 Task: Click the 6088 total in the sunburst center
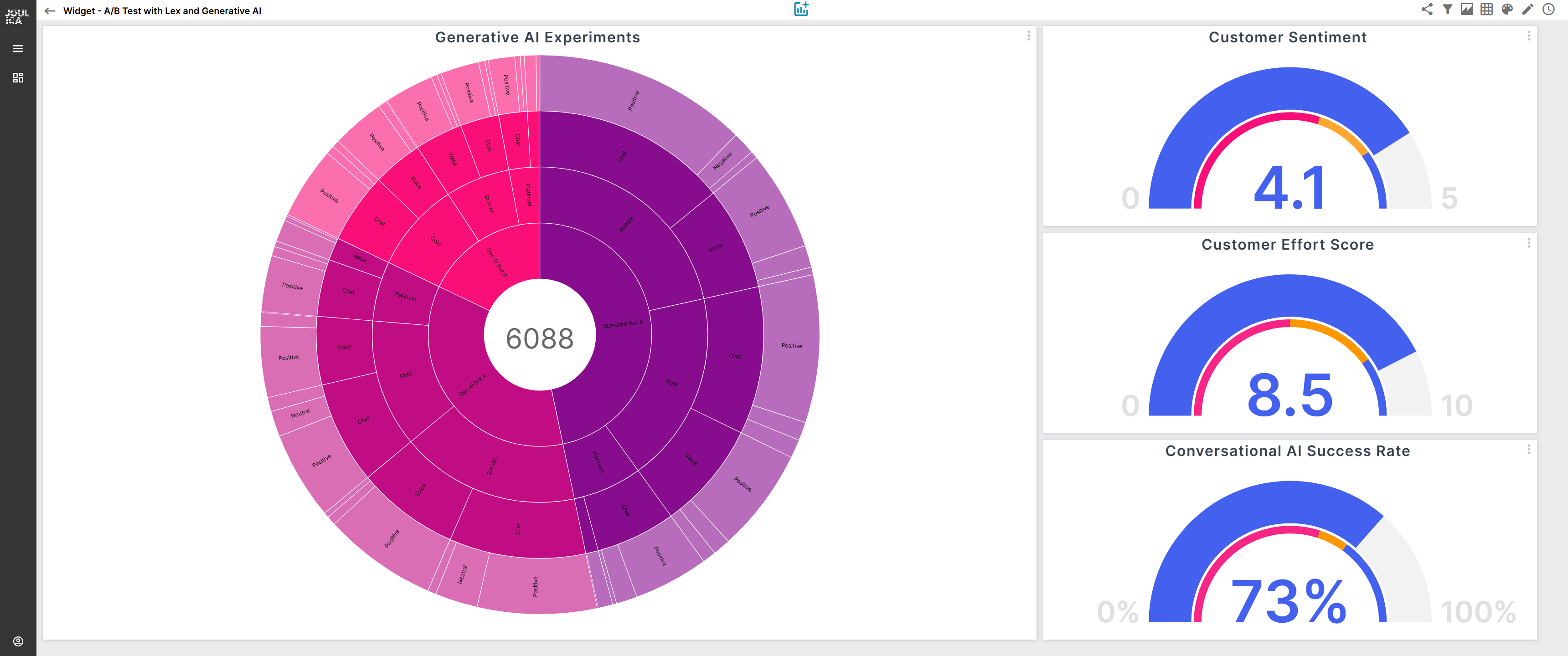(x=540, y=338)
